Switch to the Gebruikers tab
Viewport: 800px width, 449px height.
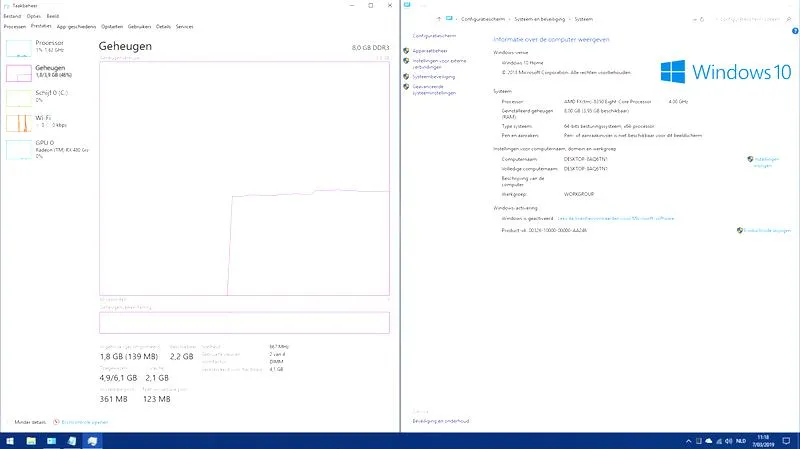[139, 27]
